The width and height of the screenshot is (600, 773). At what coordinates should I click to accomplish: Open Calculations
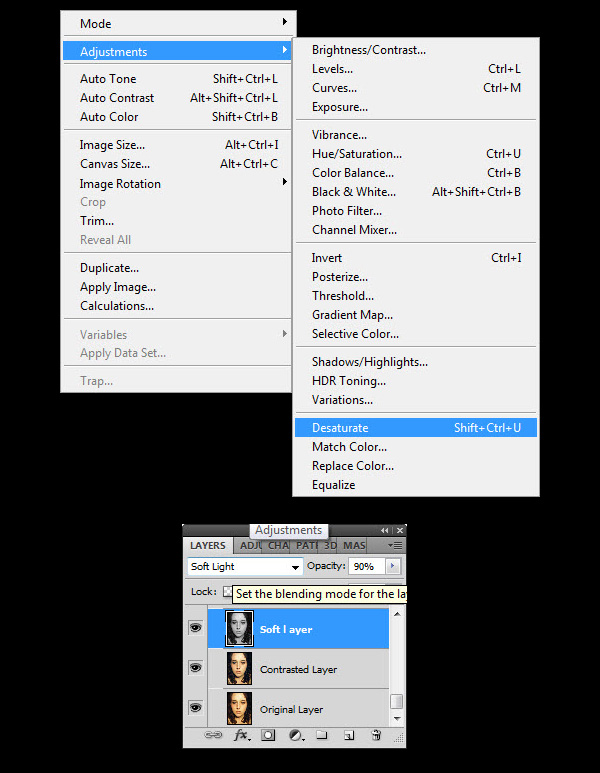tap(177, 306)
